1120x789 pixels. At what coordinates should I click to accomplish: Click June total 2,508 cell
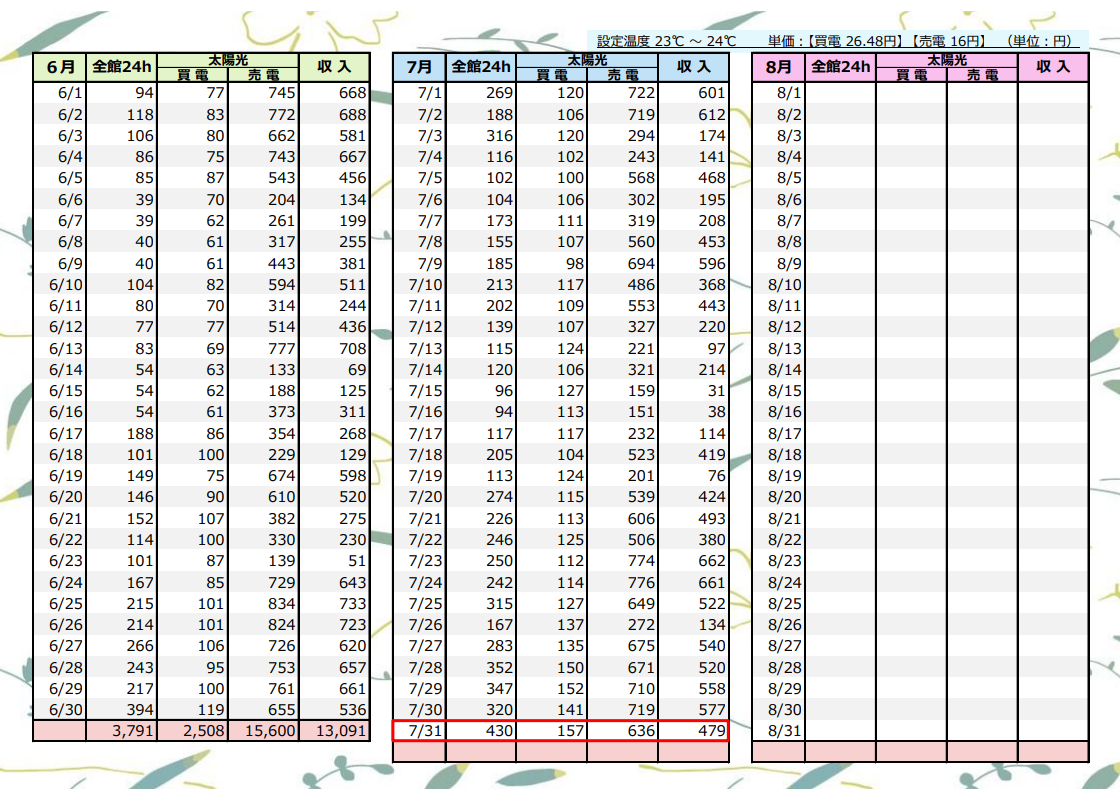pos(192,730)
